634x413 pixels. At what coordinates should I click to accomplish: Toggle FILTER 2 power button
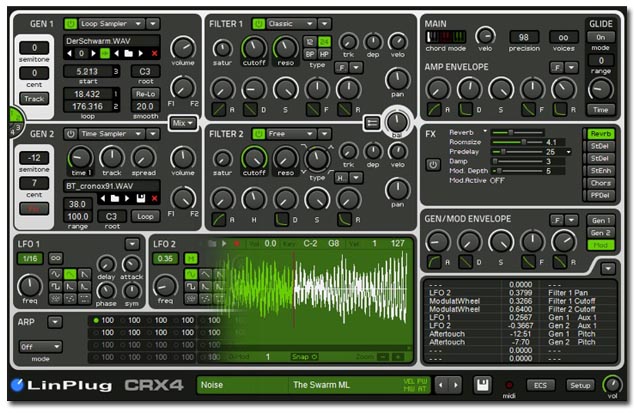click(258, 134)
